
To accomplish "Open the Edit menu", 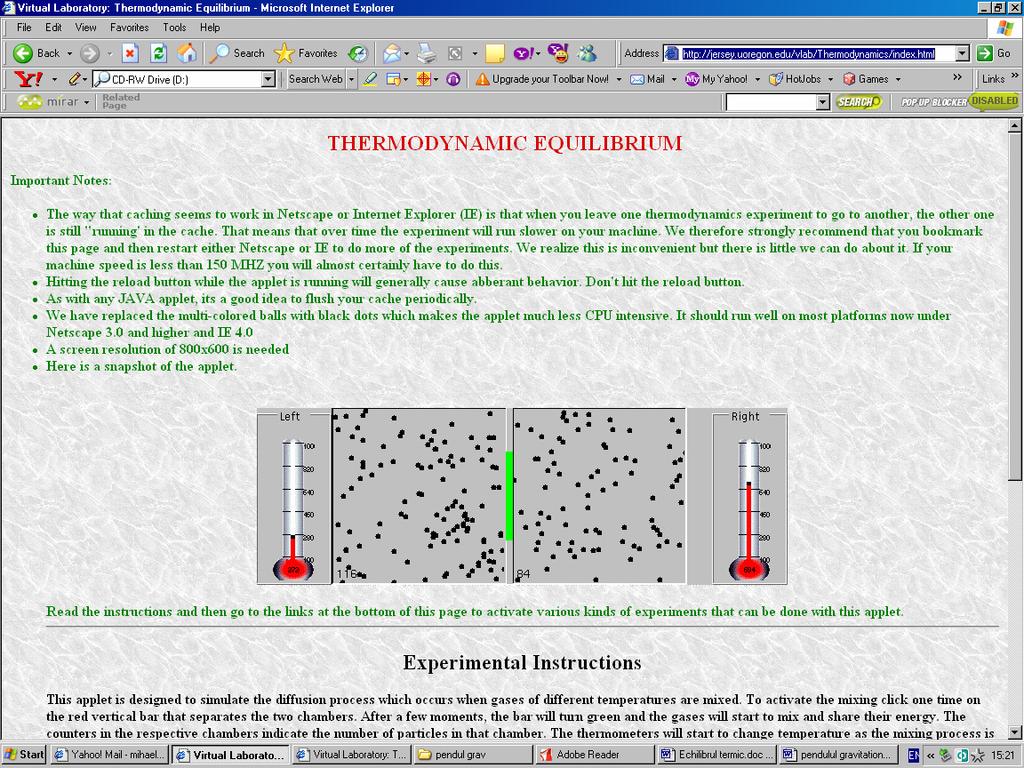I will [54, 27].
